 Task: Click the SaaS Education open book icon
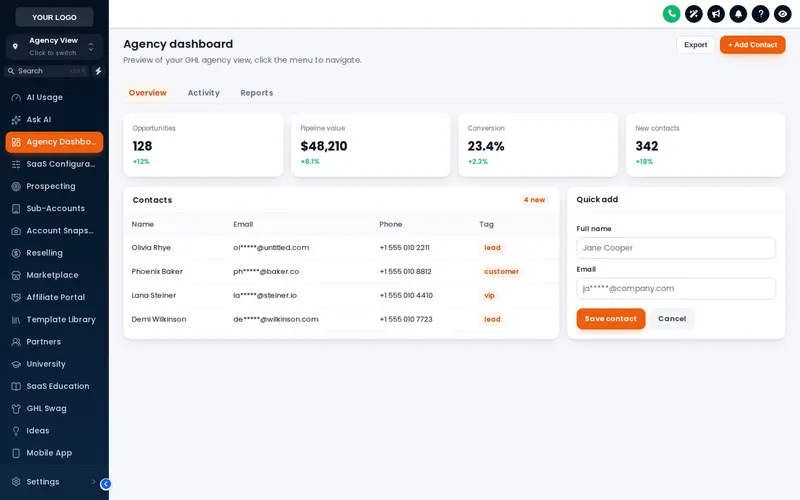click(x=16, y=386)
